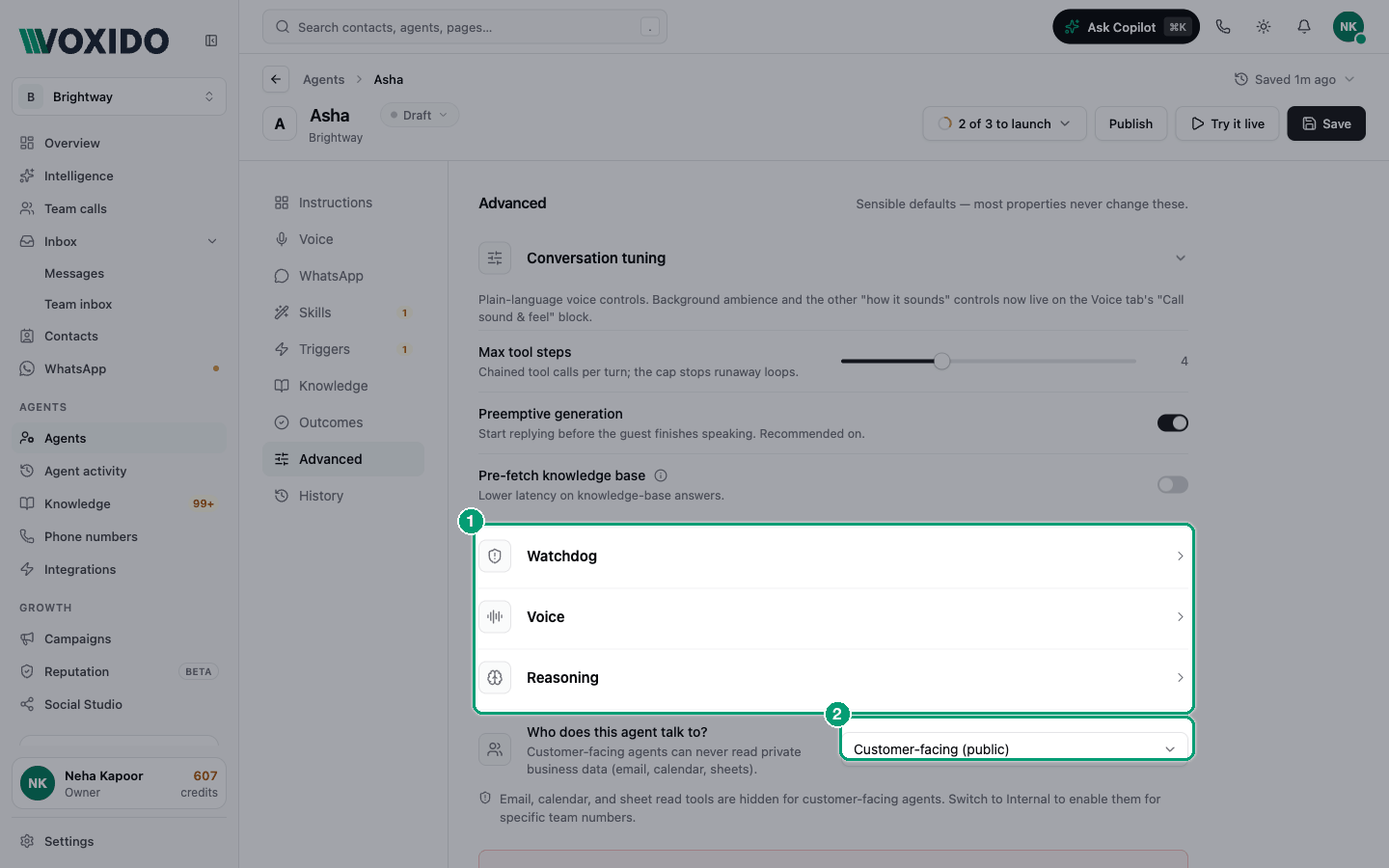Toggle the light/dark theme sun icon
This screenshot has height=868, width=1389.
(1264, 27)
